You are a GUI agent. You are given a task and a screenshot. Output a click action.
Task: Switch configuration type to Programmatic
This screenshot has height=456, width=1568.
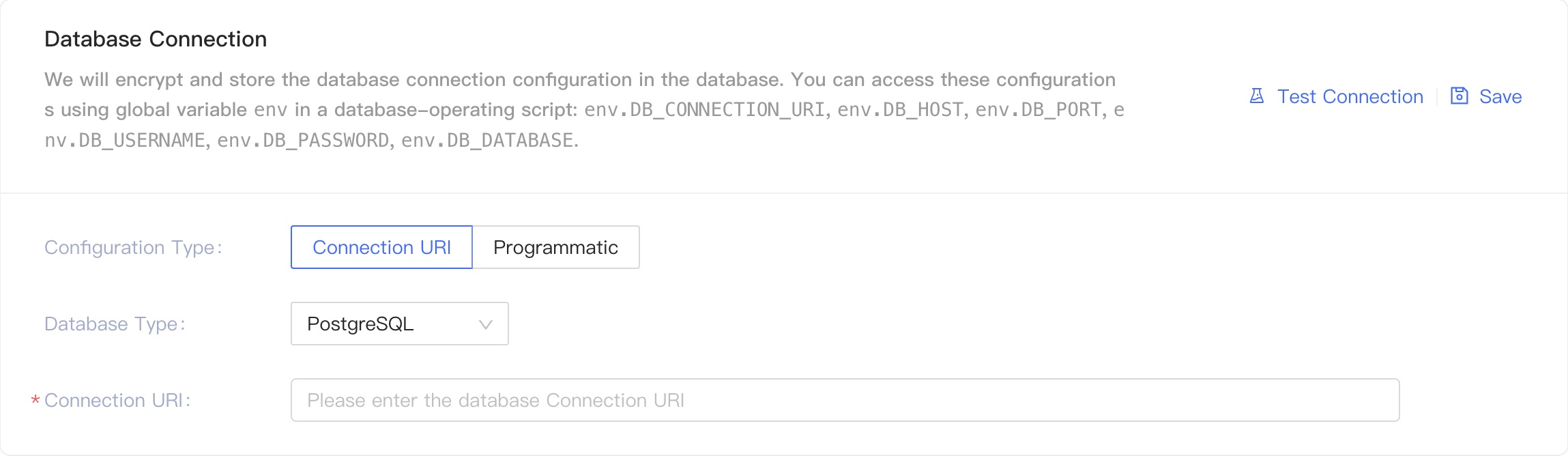click(x=555, y=247)
